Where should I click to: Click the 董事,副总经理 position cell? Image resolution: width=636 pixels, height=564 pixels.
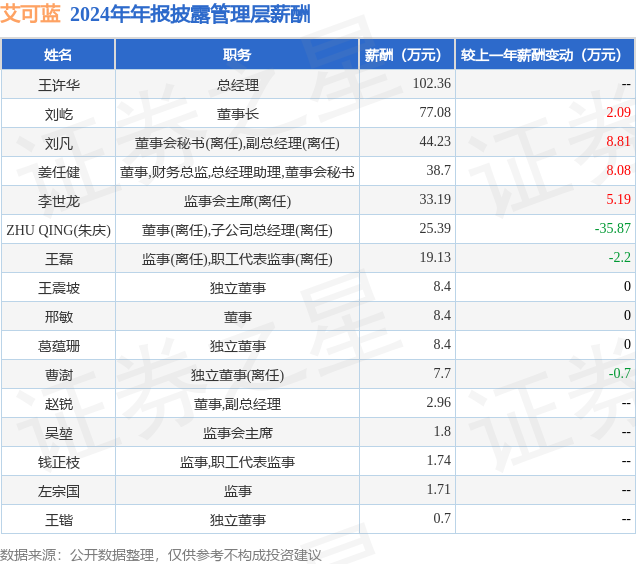pyautogui.click(x=237, y=405)
